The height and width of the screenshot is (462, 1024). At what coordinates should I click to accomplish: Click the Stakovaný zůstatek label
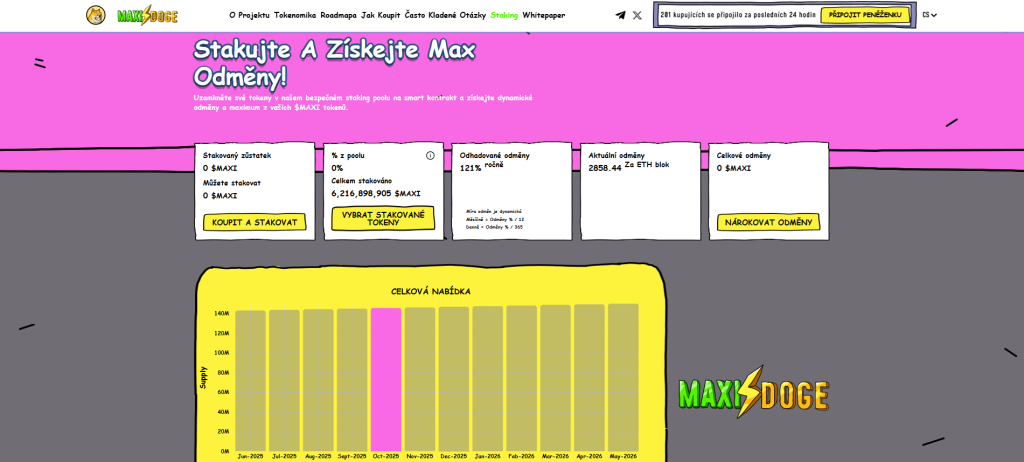237,156
